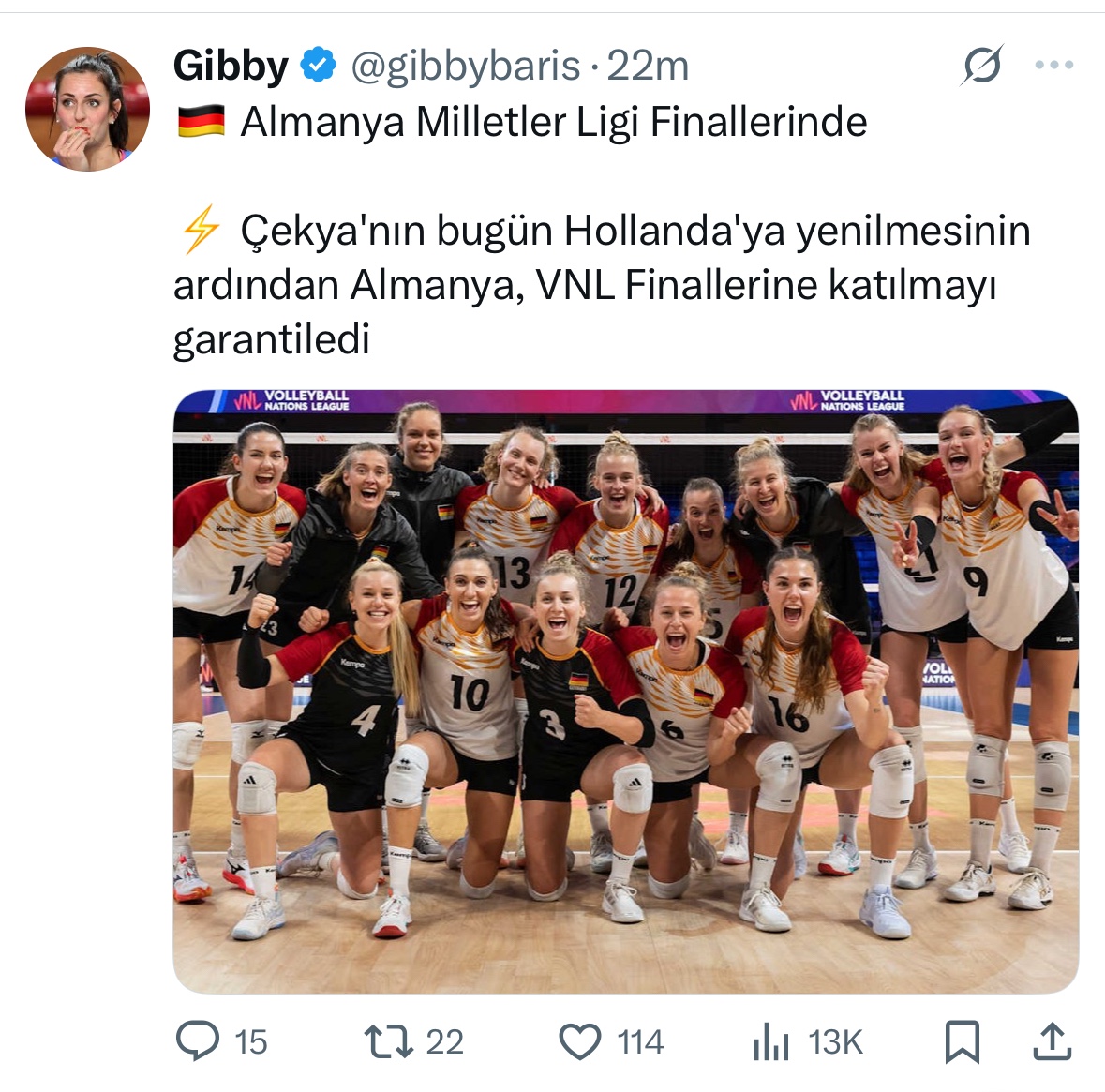Click the Gibby display name
The width and height of the screenshot is (1105, 1092).
click(x=231, y=66)
